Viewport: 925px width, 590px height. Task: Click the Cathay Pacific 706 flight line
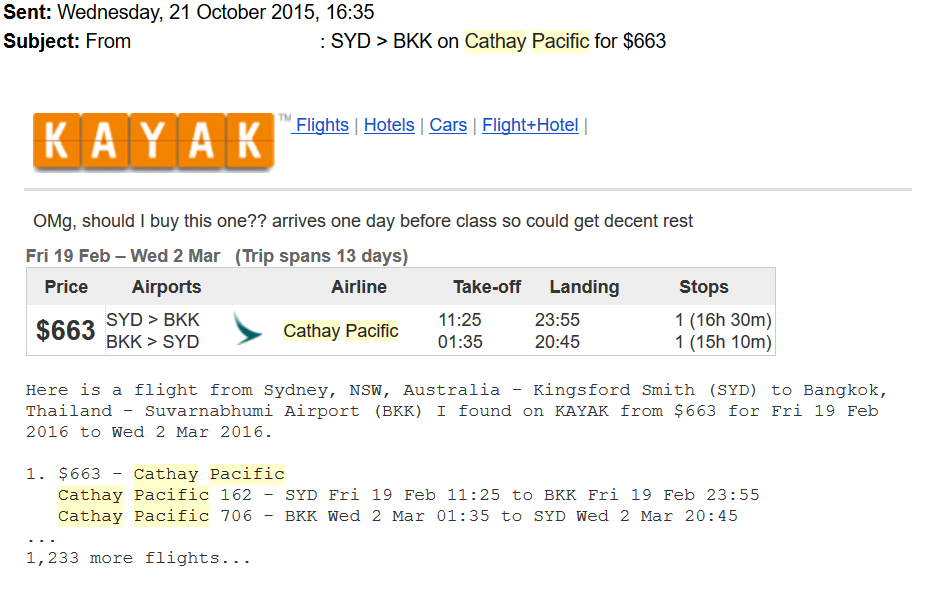pyautogui.click(x=397, y=516)
